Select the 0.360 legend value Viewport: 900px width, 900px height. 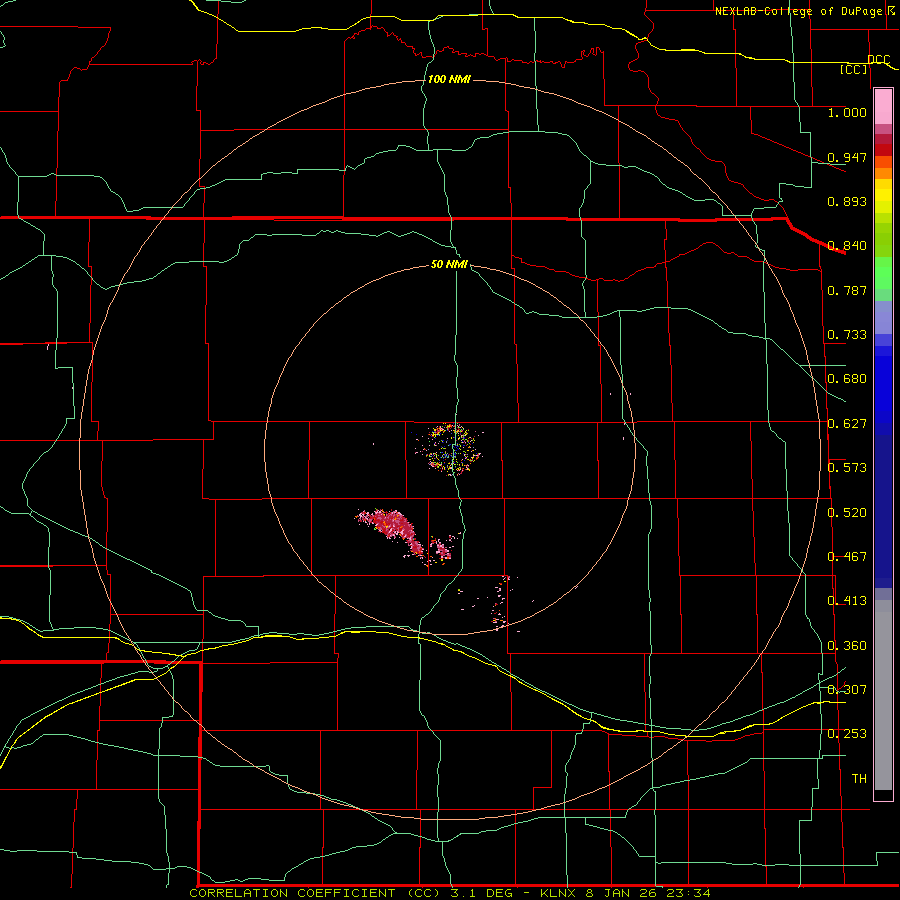pyautogui.click(x=847, y=646)
